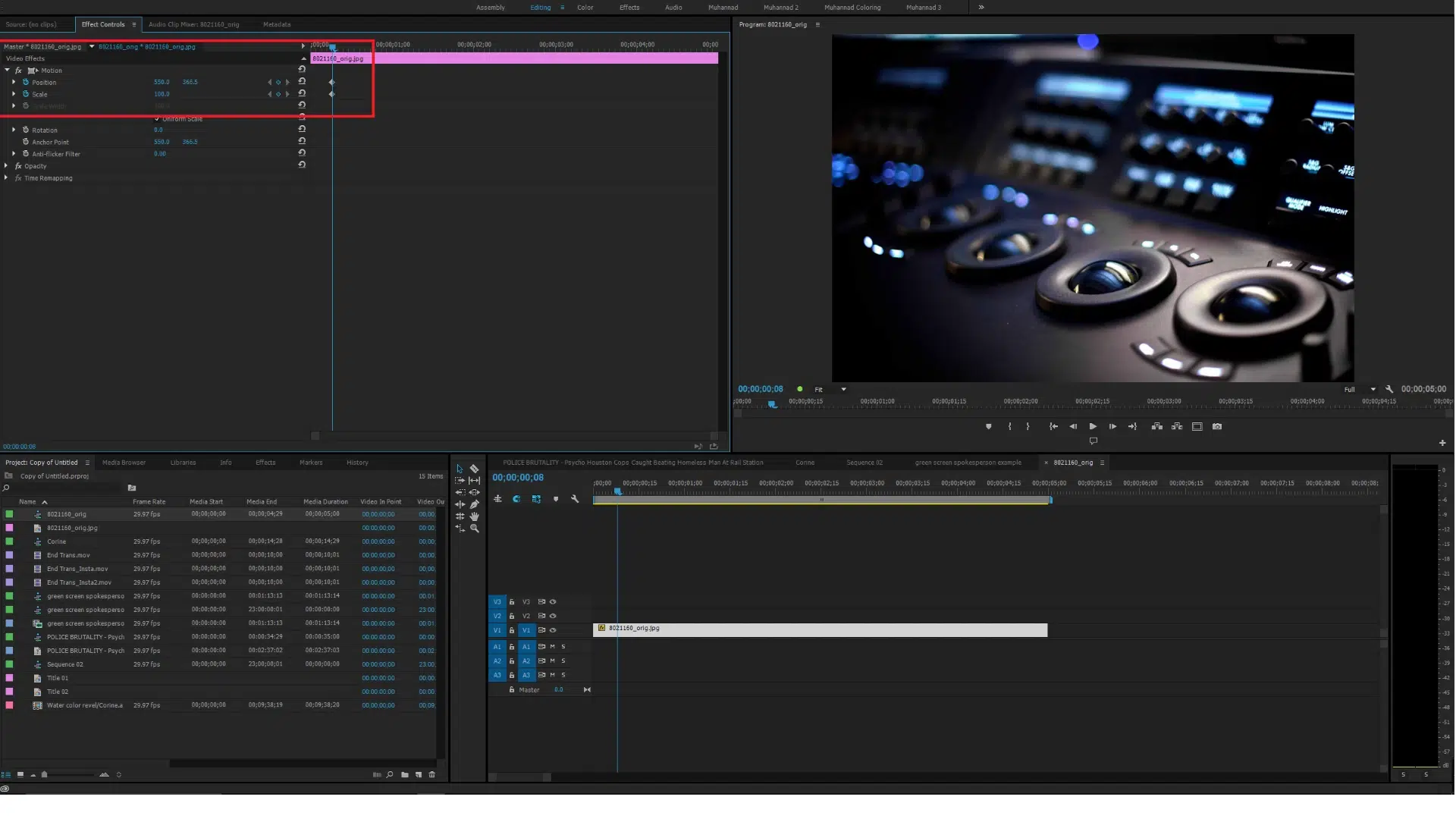Click Mark In bracket button
Viewport: 1456px width, 819px height.
[x=1009, y=427]
